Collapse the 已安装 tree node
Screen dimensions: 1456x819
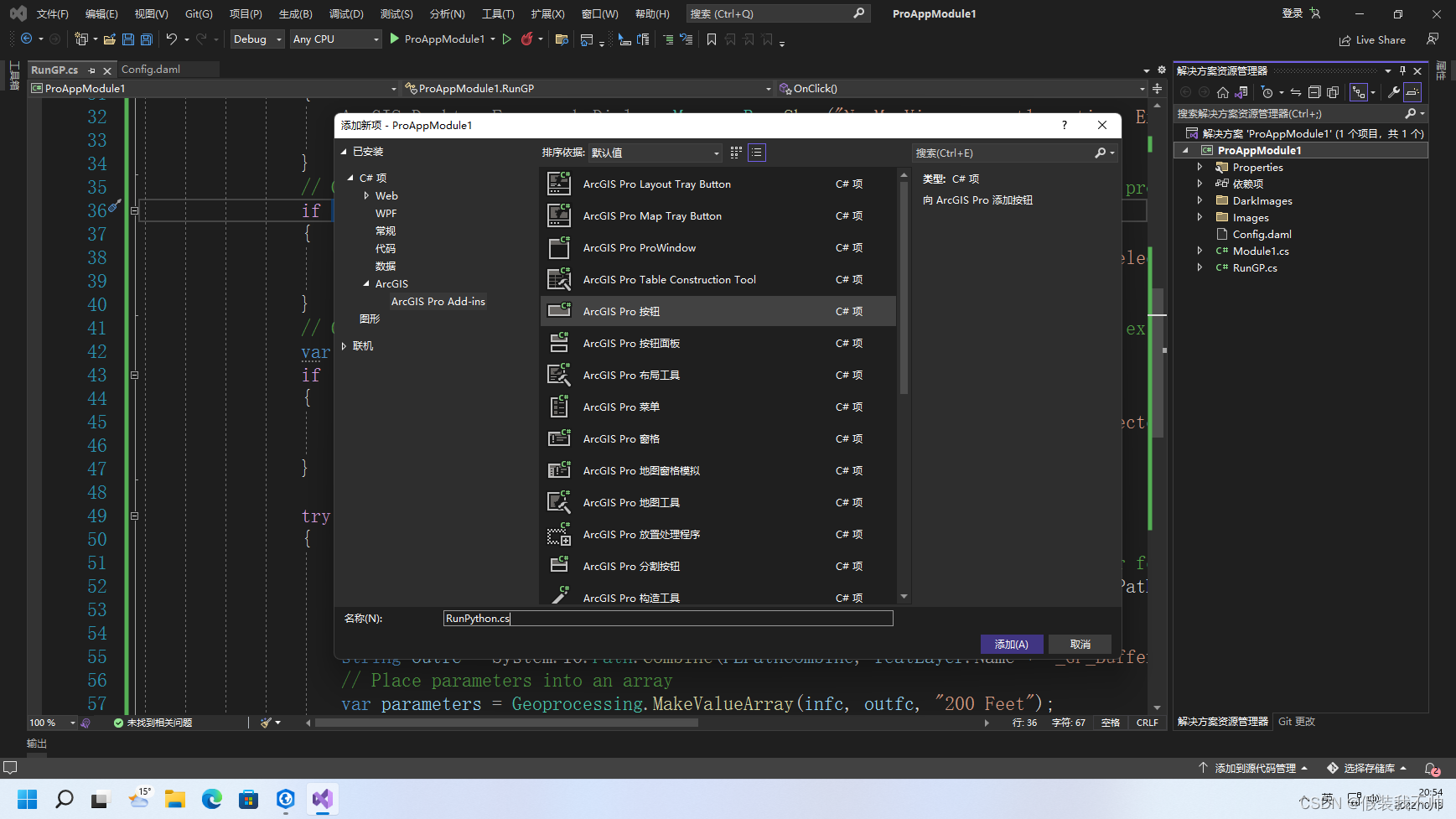point(344,152)
